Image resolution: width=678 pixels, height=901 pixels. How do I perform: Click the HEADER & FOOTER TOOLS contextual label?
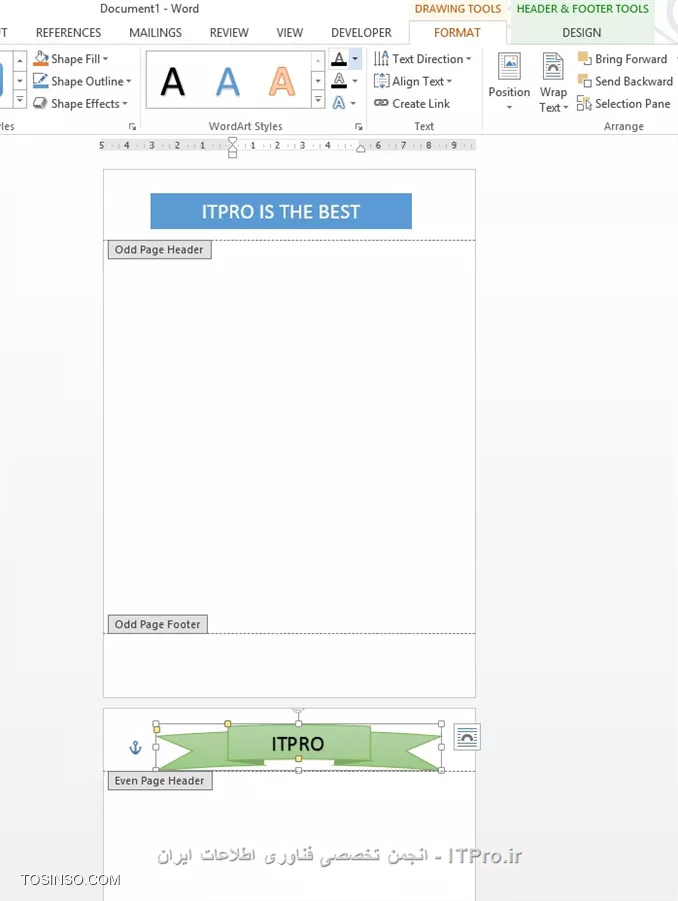582,9
